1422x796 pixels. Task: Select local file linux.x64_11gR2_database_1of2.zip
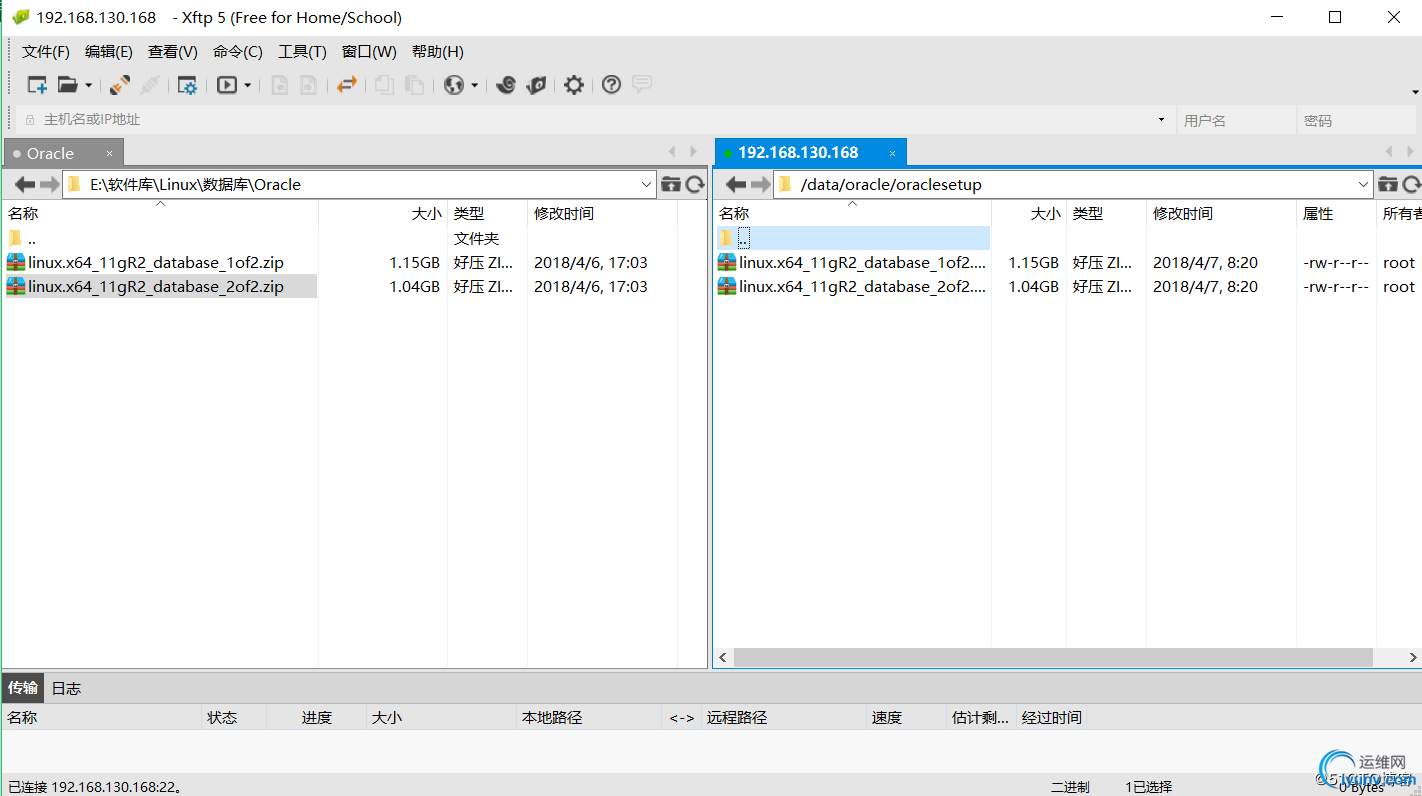156,263
